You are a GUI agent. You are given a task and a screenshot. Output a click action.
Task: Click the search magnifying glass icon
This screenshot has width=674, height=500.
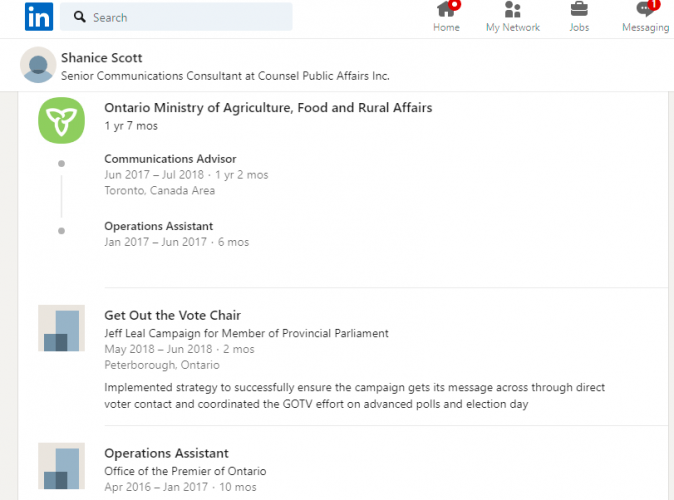pos(80,17)
